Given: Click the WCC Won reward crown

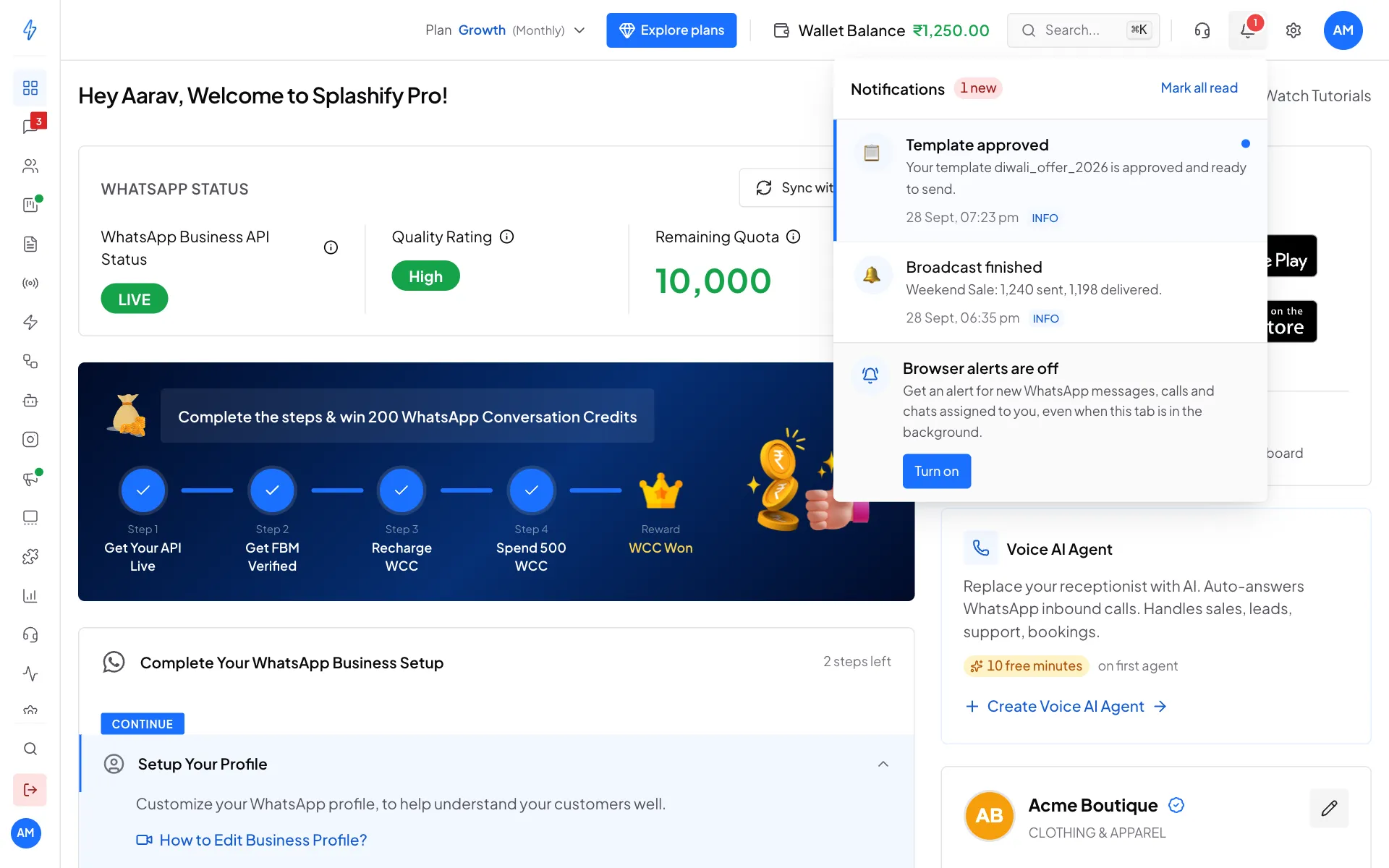Looking at the screenshot, I should (x=660, y=491).
